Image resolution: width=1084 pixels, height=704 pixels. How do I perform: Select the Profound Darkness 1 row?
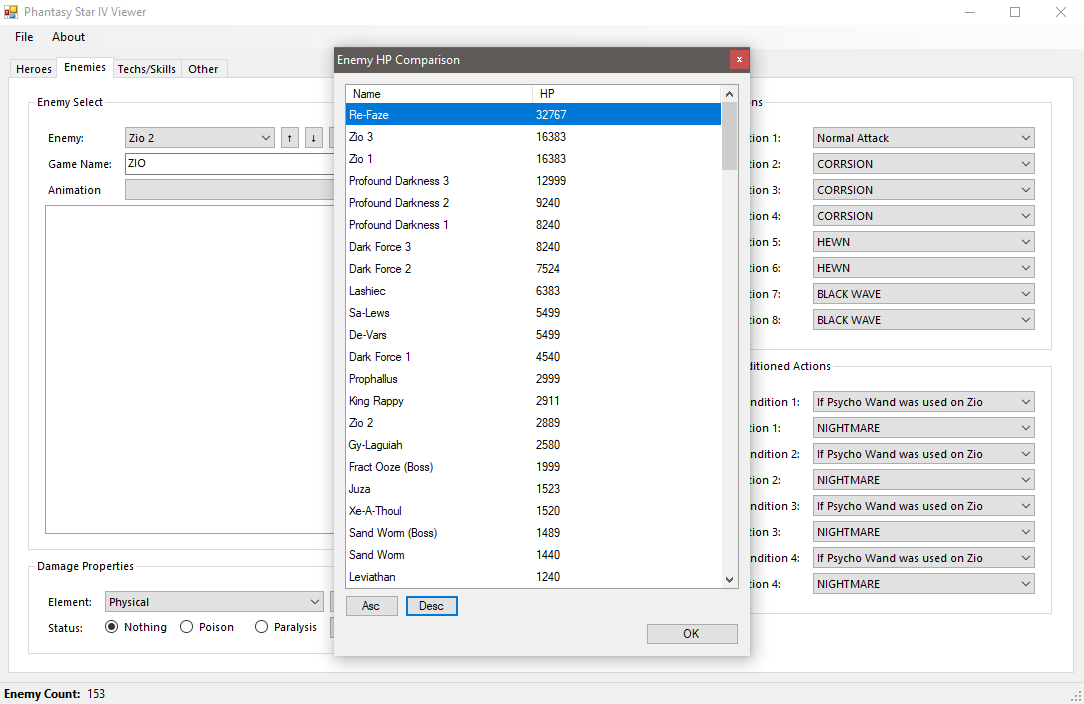point(533,225)
